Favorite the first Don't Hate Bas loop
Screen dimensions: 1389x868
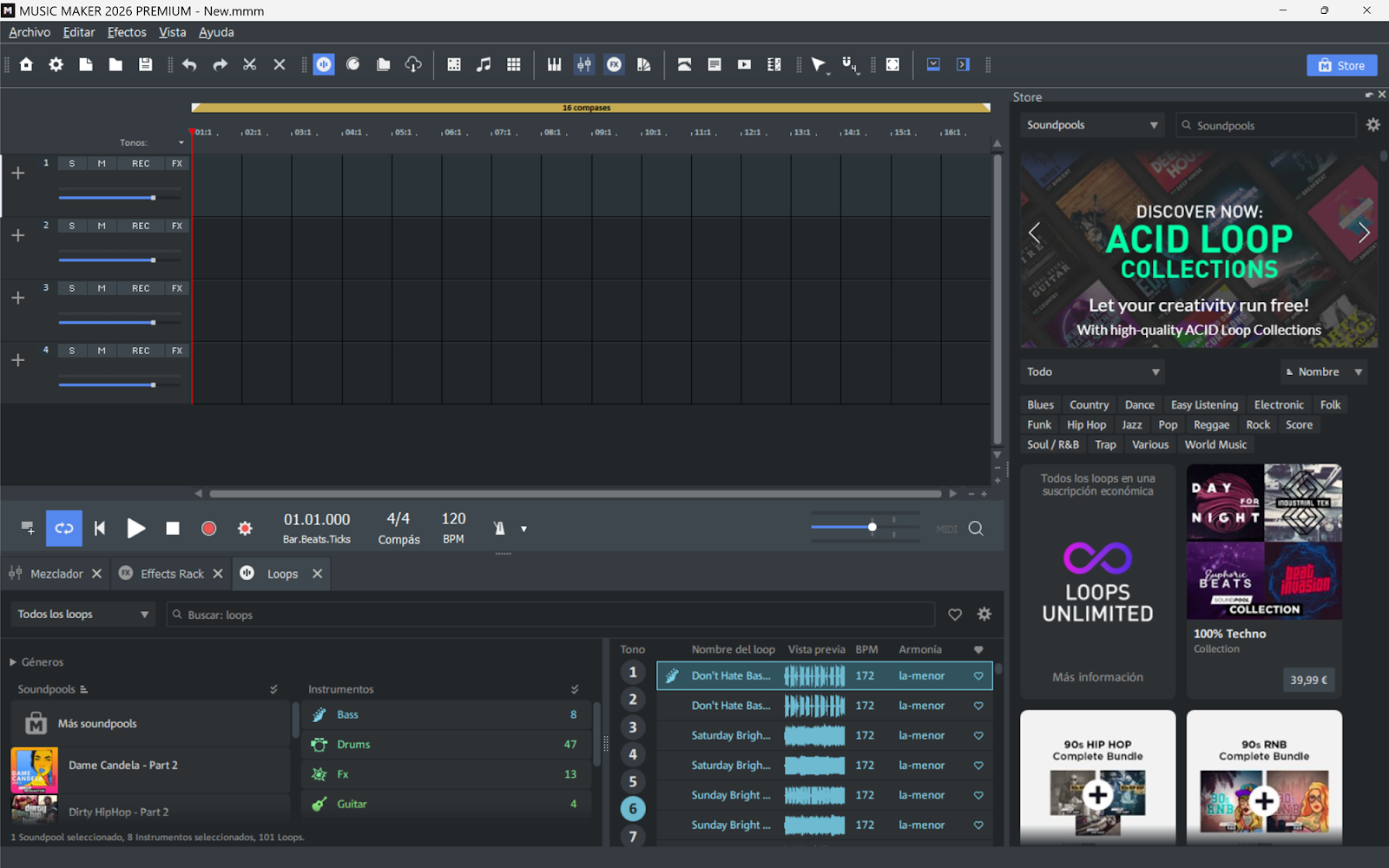(978, 676)
